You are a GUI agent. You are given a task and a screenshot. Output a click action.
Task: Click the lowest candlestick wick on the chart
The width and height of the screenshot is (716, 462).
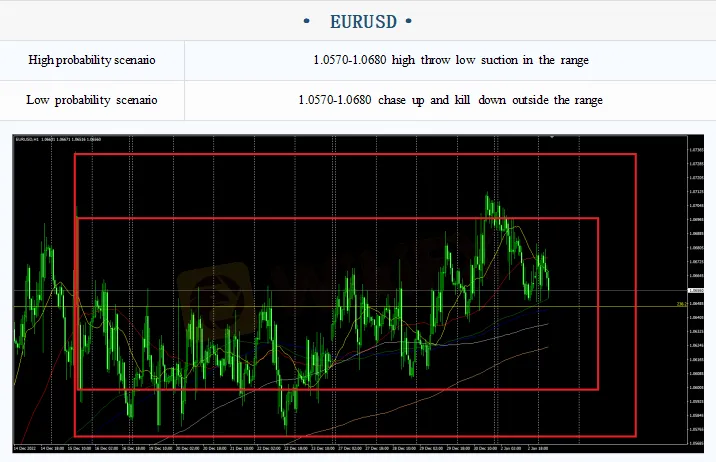(287, 431)
